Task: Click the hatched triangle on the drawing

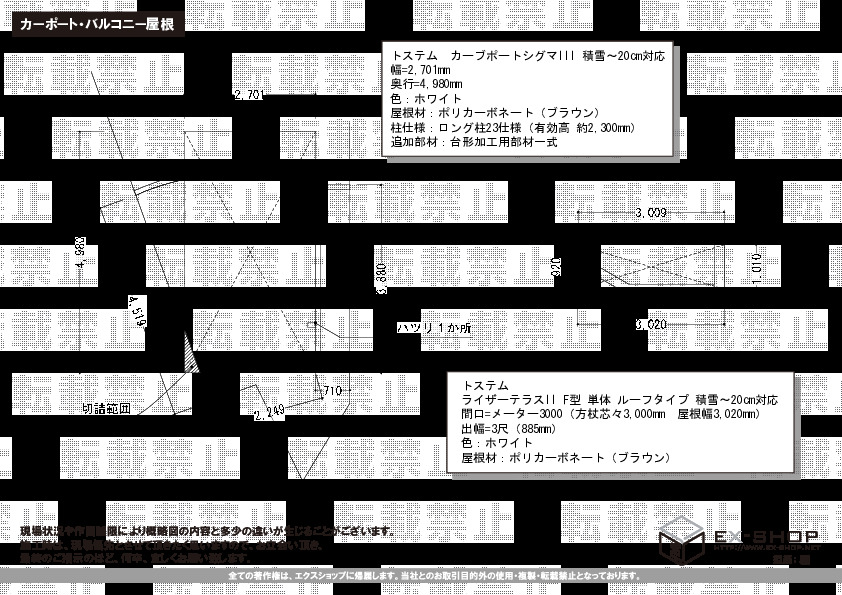Action: 190,353
